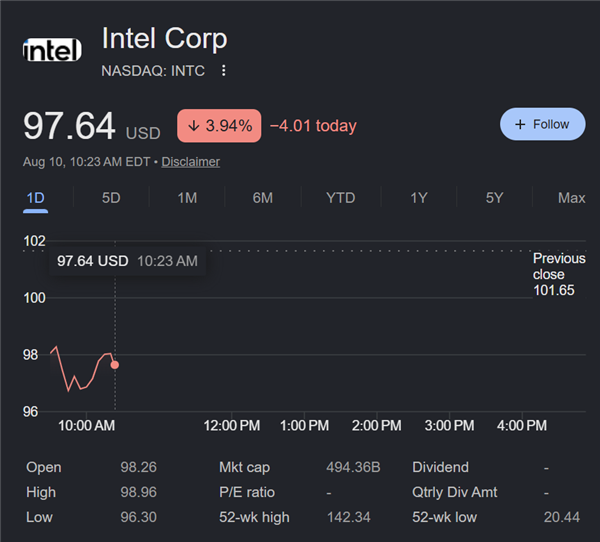Click the 12:00 PM axis label
Screen dimensions: 600x542
[232, 426]
